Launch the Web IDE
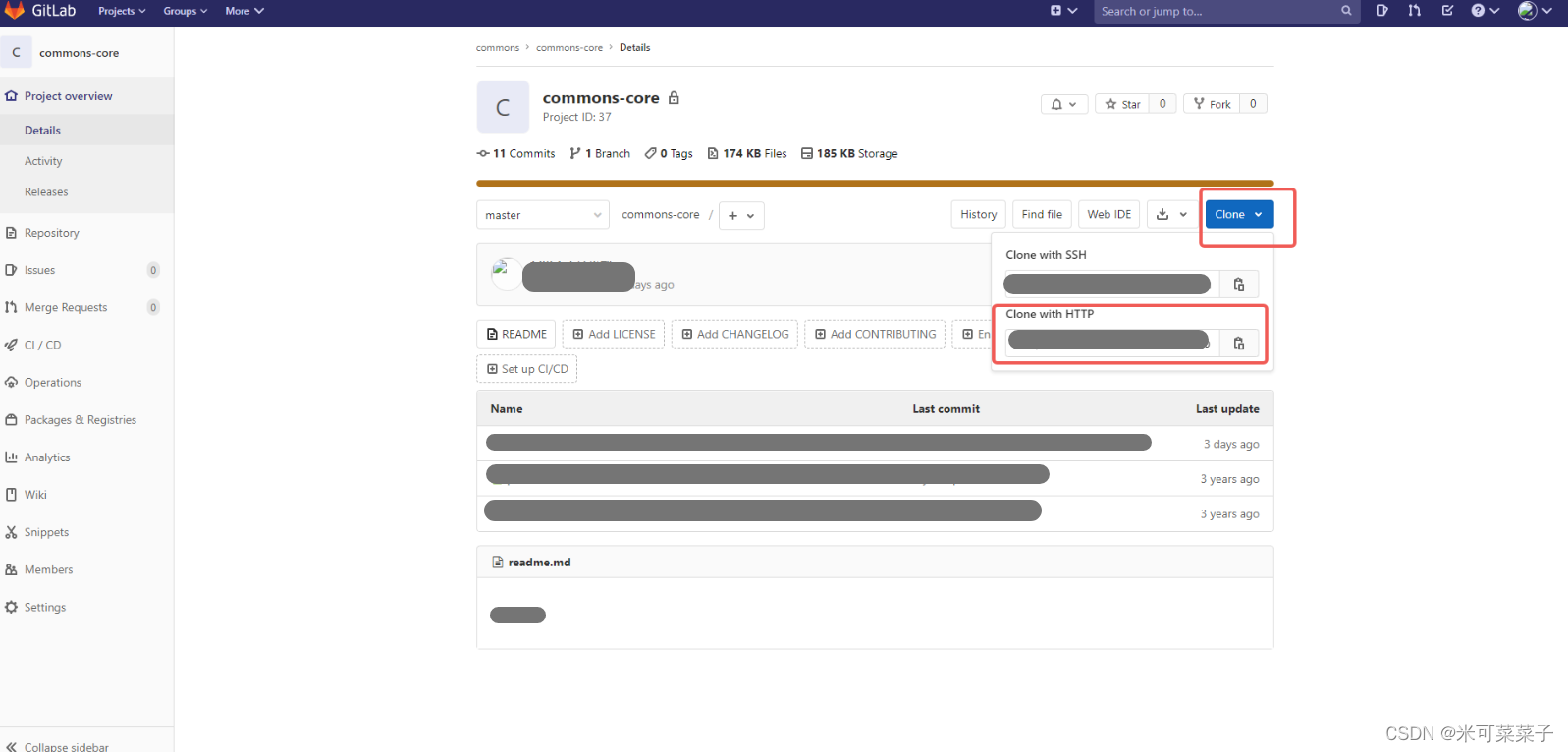The image size is (1568, 752). (x=1108, y=214)
